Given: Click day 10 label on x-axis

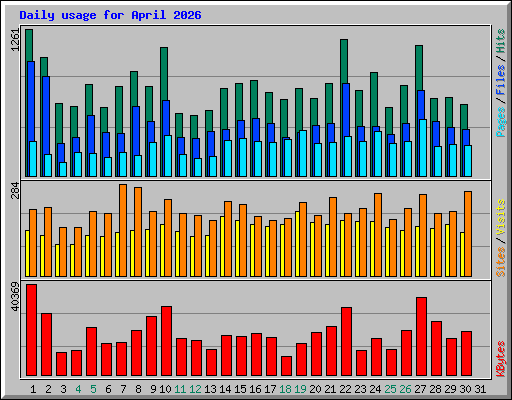Looking at the screenshot, I should [165, 389].
